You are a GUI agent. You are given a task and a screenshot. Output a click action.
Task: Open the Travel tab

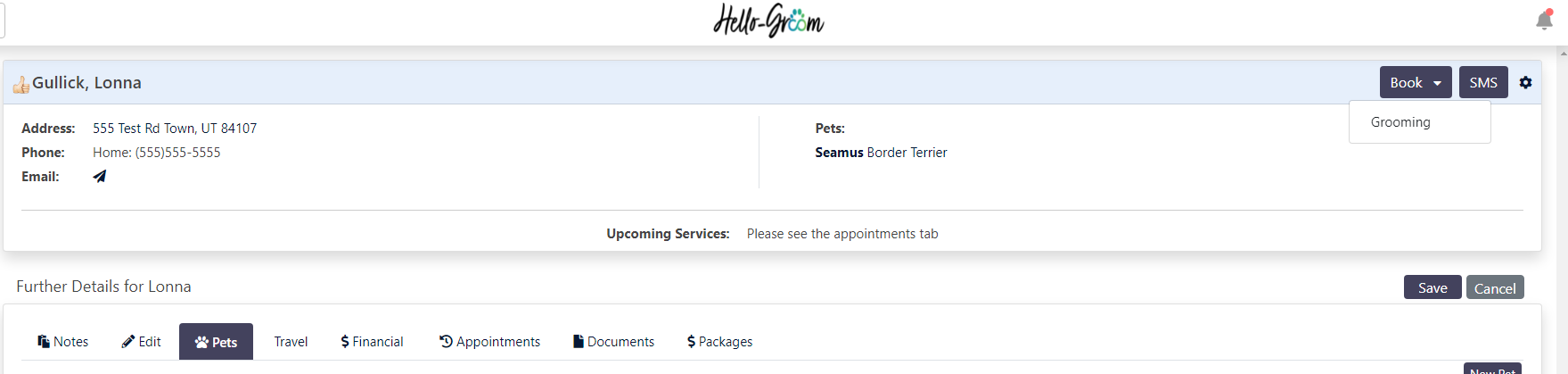(291, 341)
